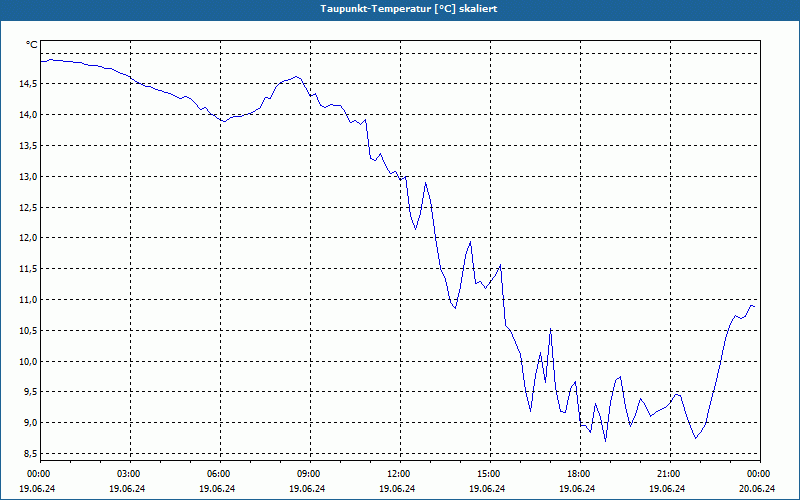
Task: Click the 13,0 y-axis label
Action: (x=28, y=177)
